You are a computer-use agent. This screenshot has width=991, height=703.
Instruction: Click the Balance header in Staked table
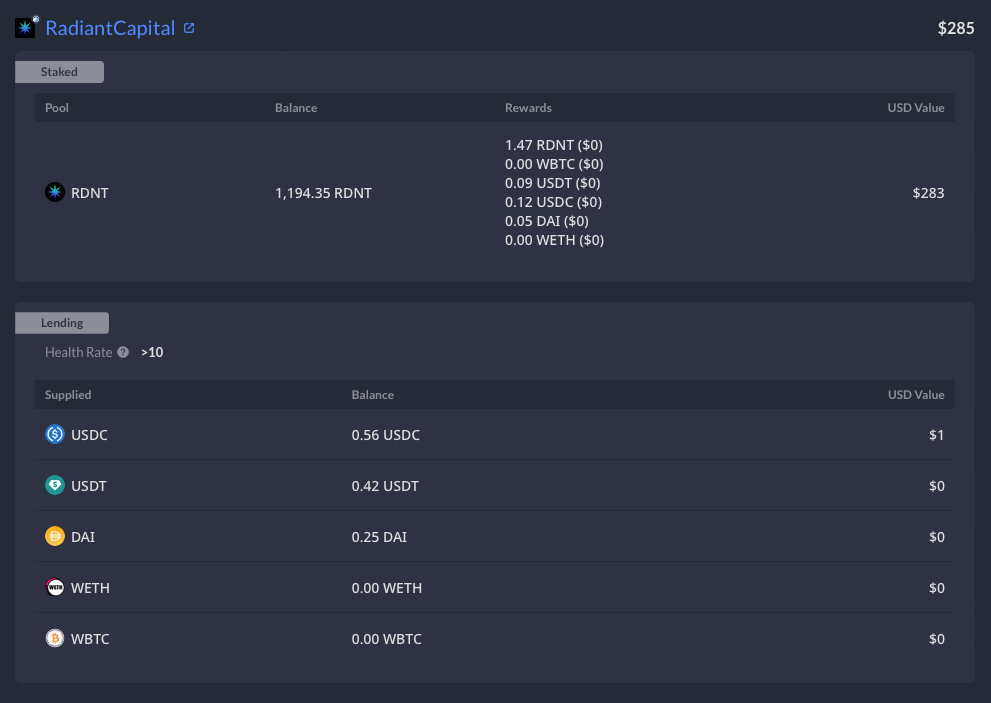point(296,107)
